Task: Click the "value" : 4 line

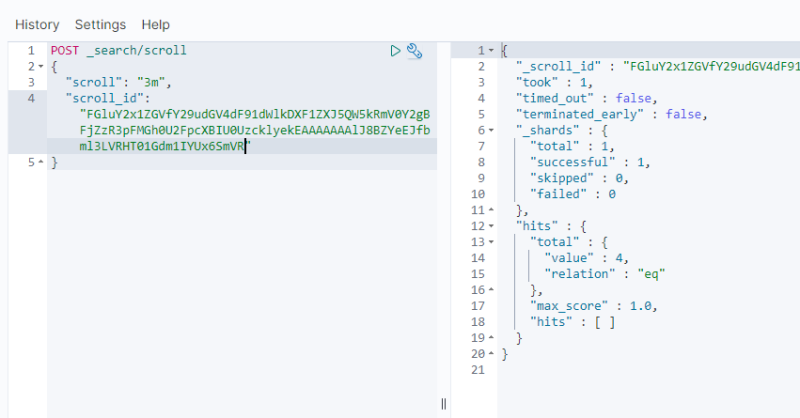Action: [587, 258]
